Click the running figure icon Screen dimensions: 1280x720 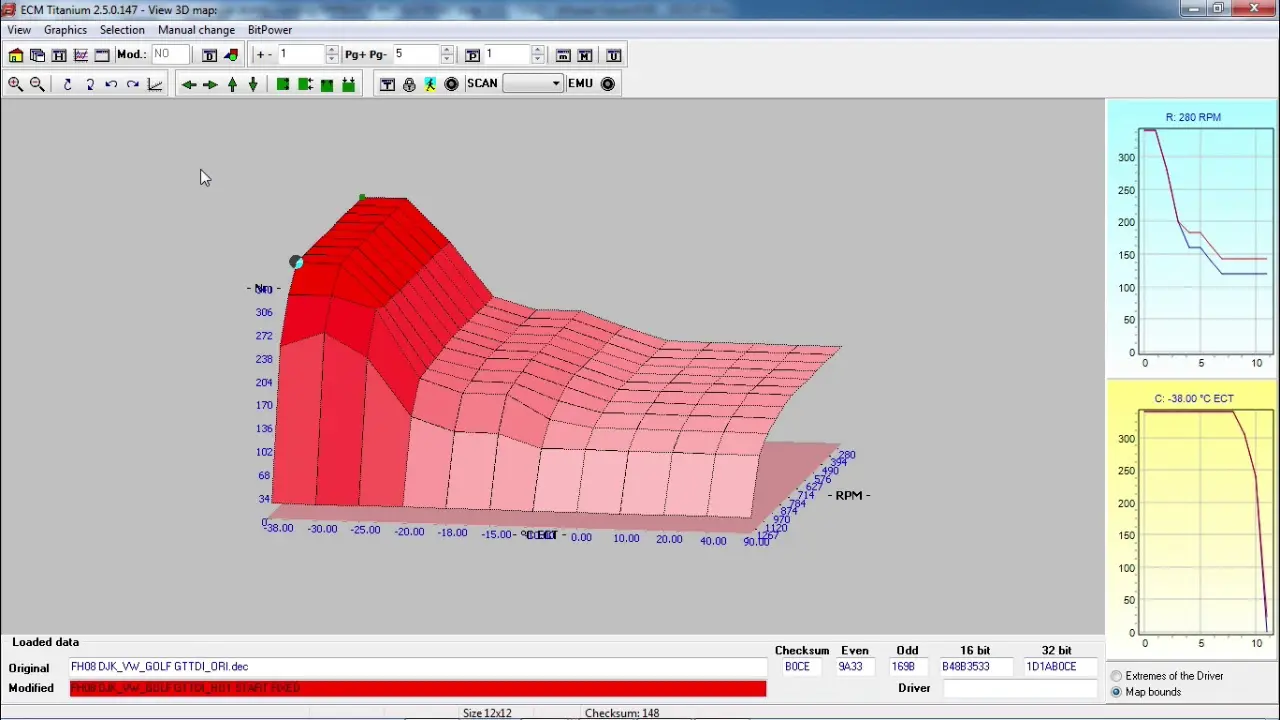[430, 84]
